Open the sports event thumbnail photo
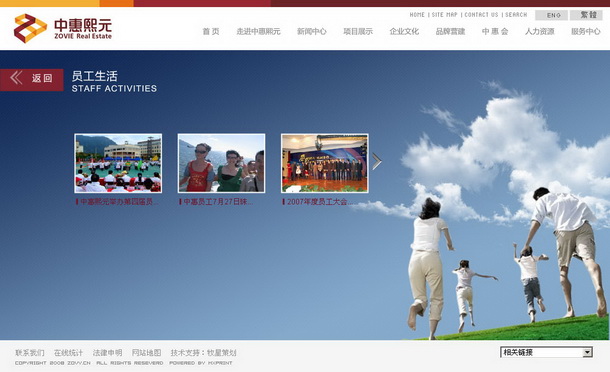The width and height of the screenshot is (610, 372). click(118, 163)
